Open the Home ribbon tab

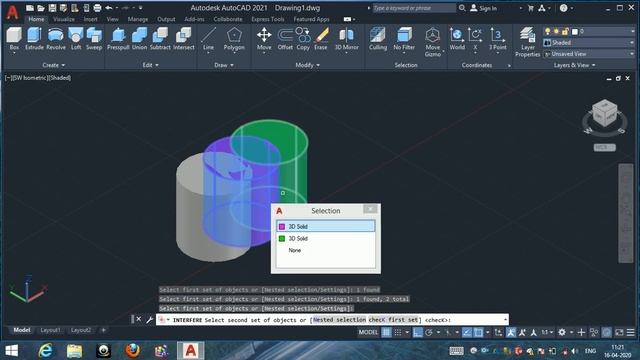36,19
